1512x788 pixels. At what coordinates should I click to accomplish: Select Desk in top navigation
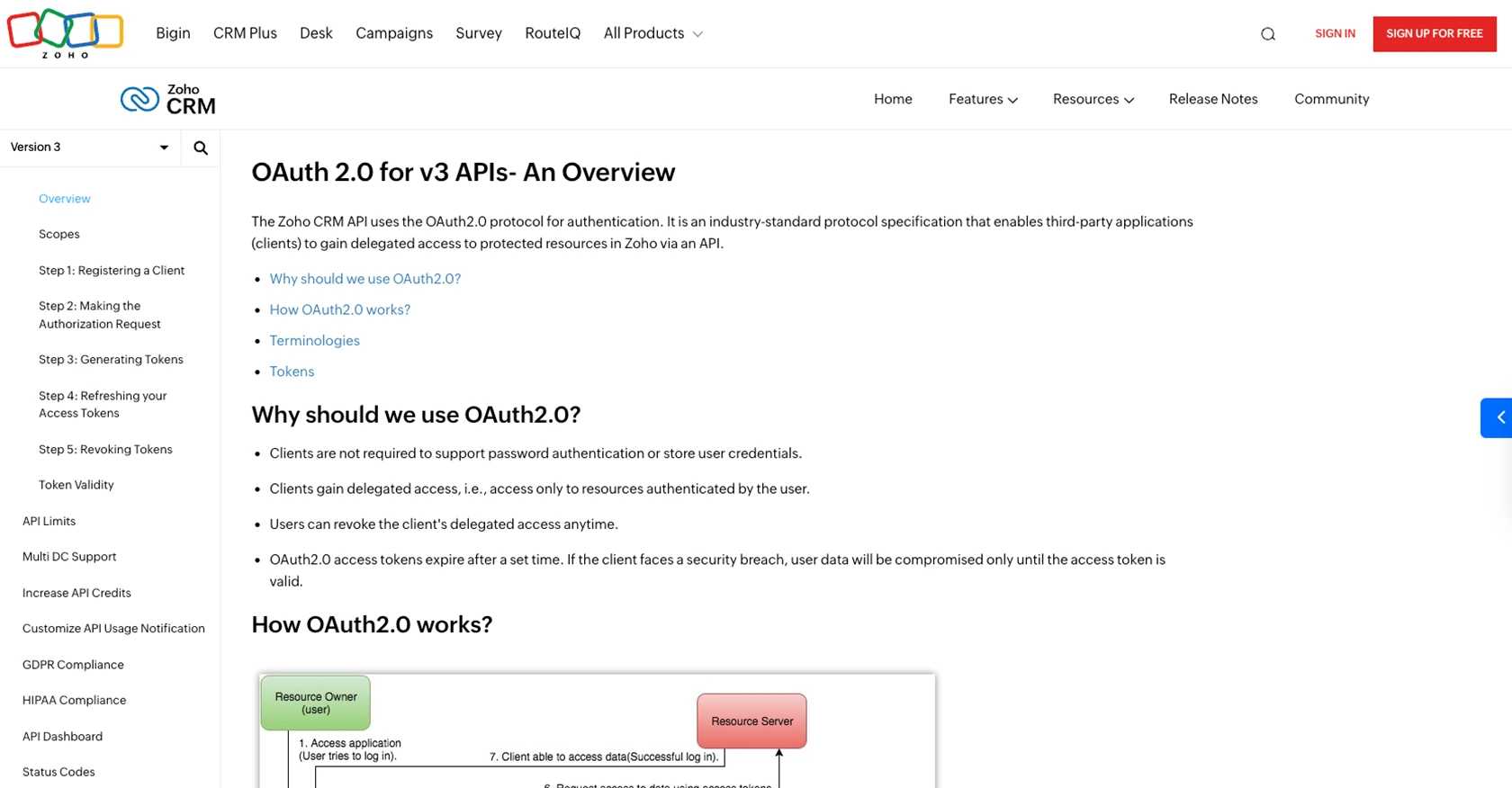tap(316, 33)
